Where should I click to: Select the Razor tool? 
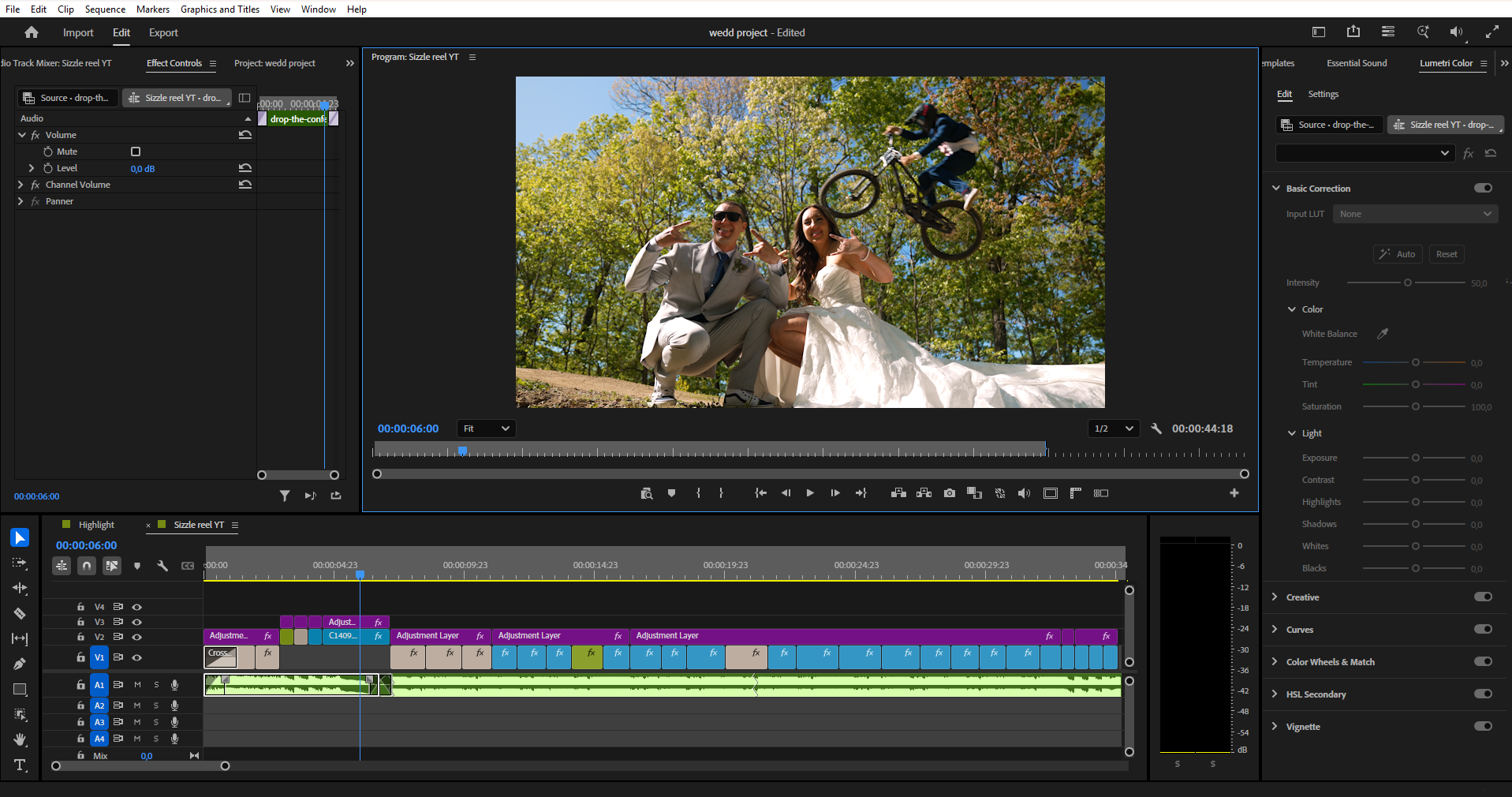tap(20, 613)
